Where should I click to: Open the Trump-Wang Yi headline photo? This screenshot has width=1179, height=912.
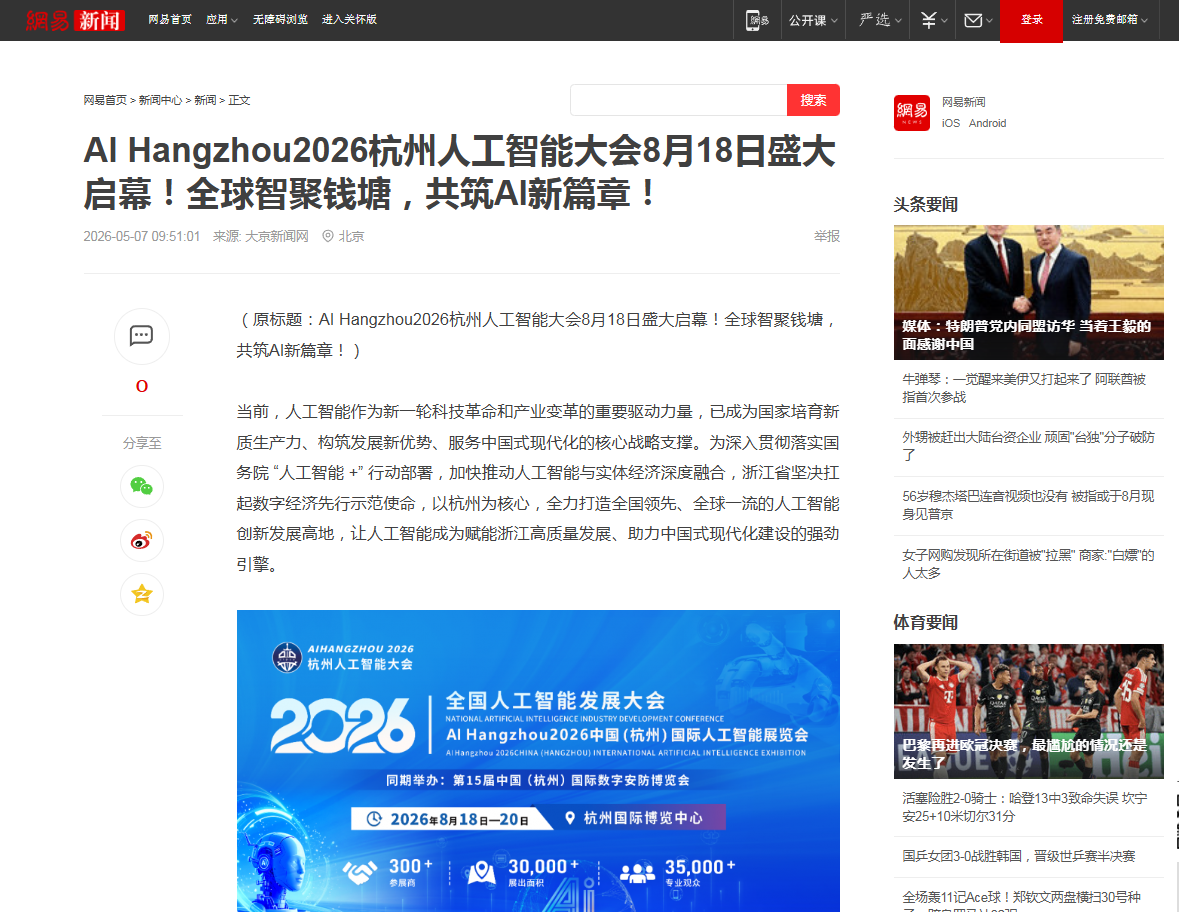[1029, 292]
